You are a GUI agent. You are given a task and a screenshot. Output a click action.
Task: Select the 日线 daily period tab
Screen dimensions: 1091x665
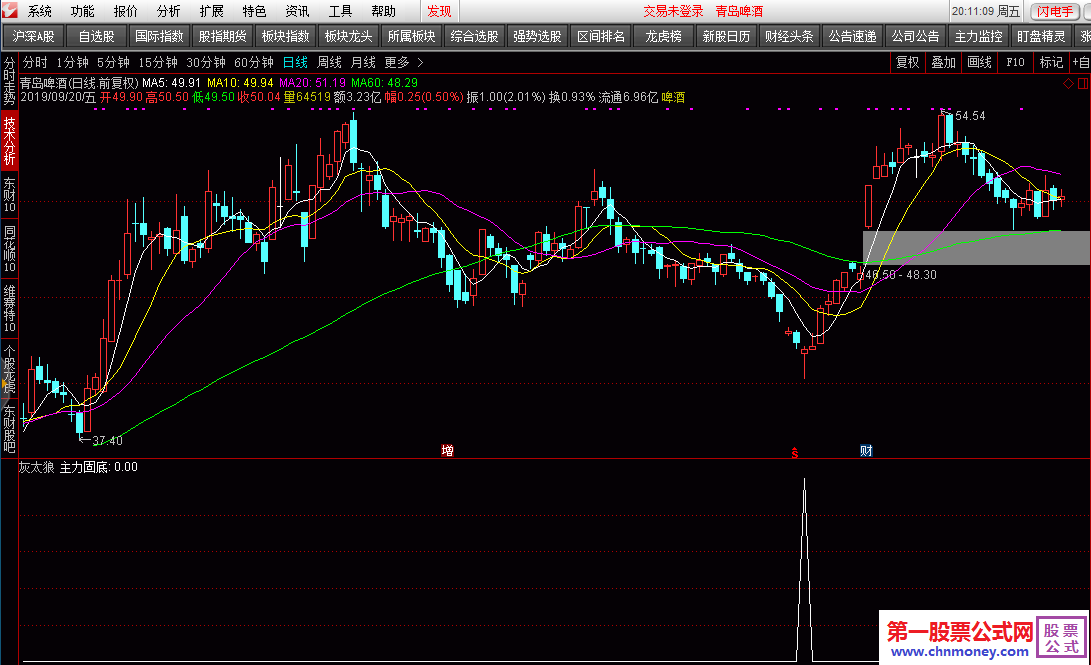pos(295,63)
